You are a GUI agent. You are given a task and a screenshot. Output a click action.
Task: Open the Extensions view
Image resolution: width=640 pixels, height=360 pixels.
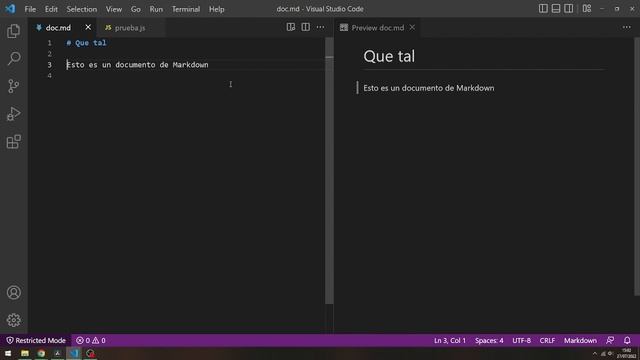tap(13, 142)
